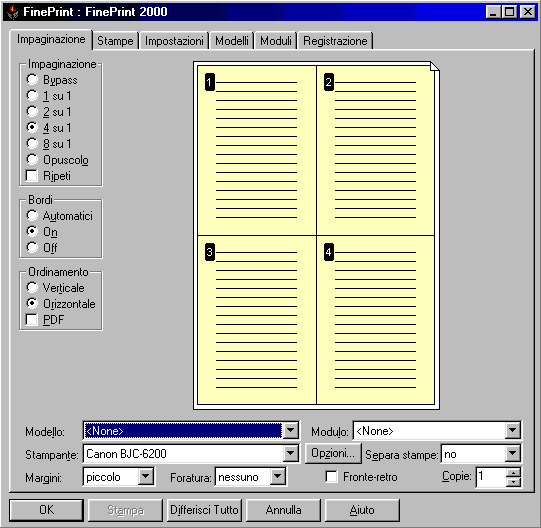Screen dimensions: 541x528
Task: Click page 3 in the preview
Action: [257, 320]
